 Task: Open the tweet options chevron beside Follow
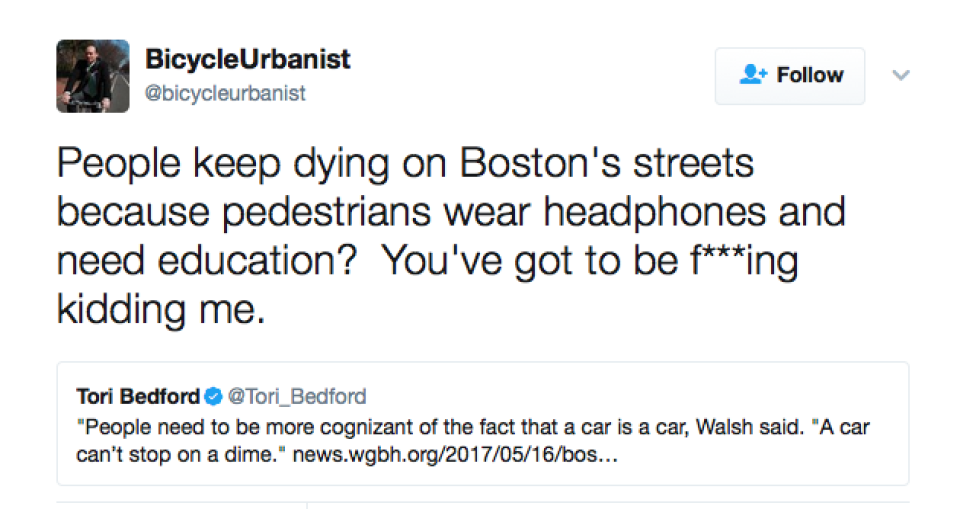(x=901, y=75)
